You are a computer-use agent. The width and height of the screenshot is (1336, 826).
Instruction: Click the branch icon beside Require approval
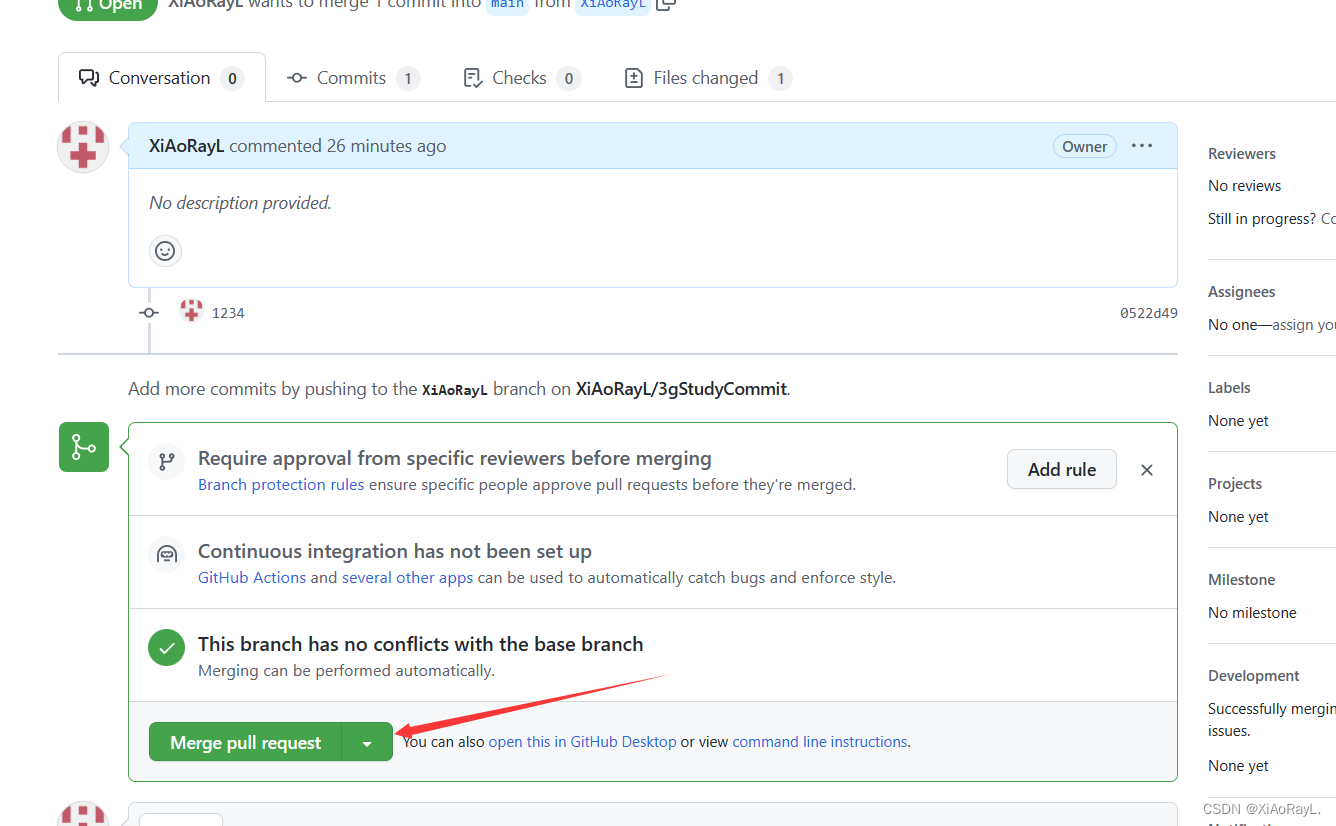point(166,461)
